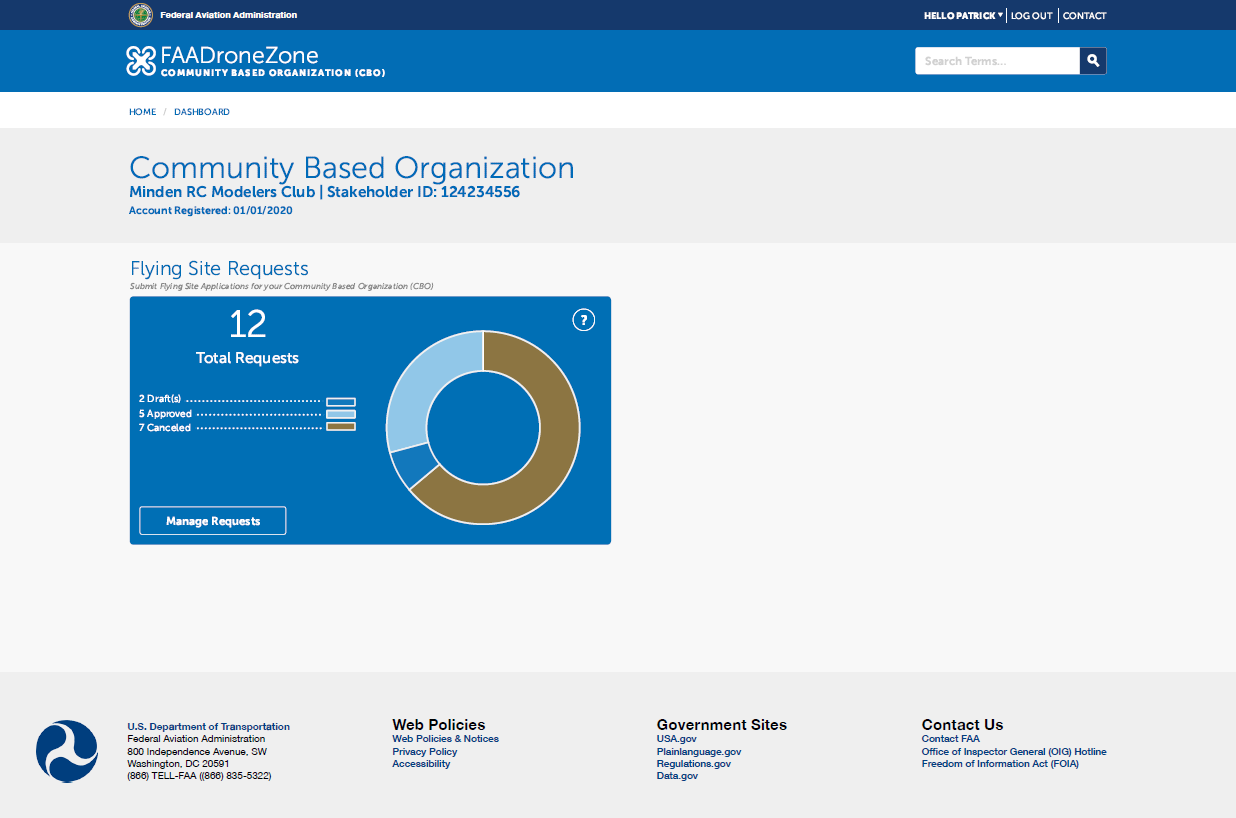The image size is (1236, 818).
Task: Go to Home breadcrumb
Action: point(142,112)
